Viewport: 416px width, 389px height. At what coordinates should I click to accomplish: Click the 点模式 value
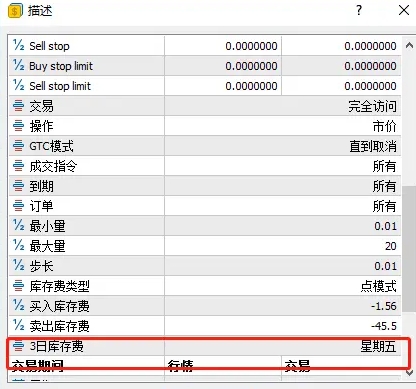click(x=379, y=286)
